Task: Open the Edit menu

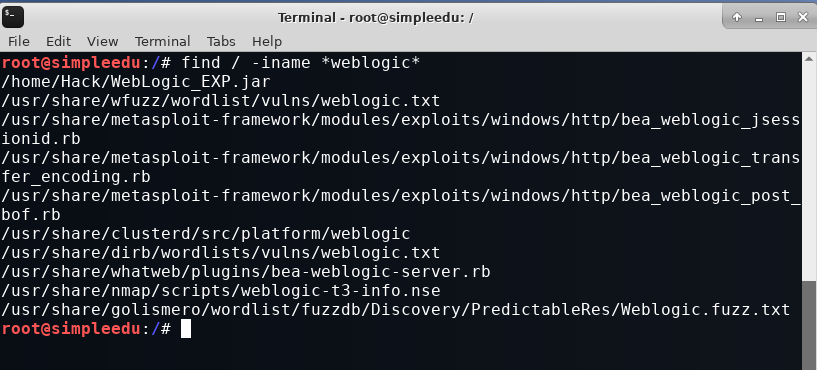Action: [x=58, y=41]
